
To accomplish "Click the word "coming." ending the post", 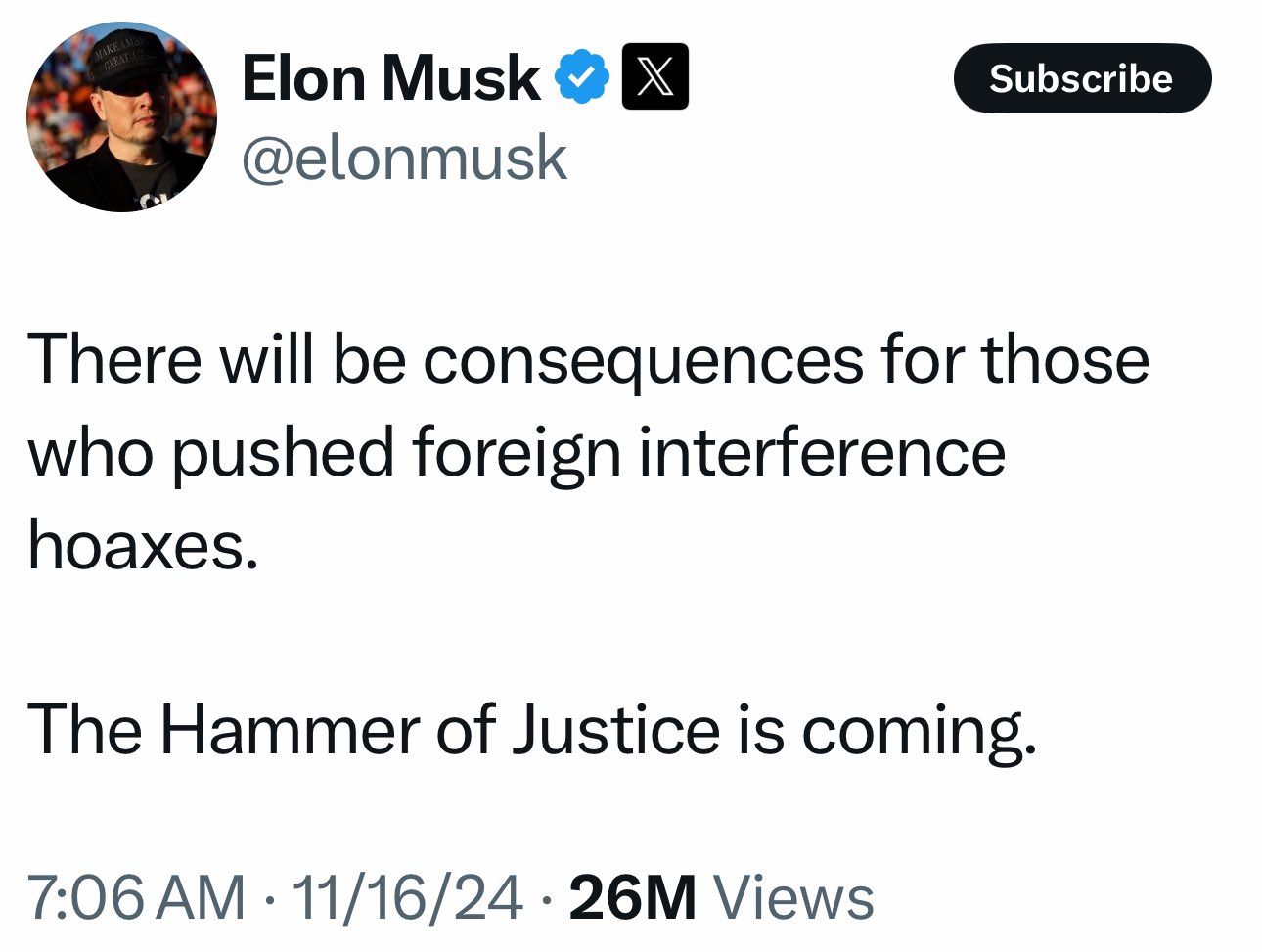I will (x=918, y=731).
